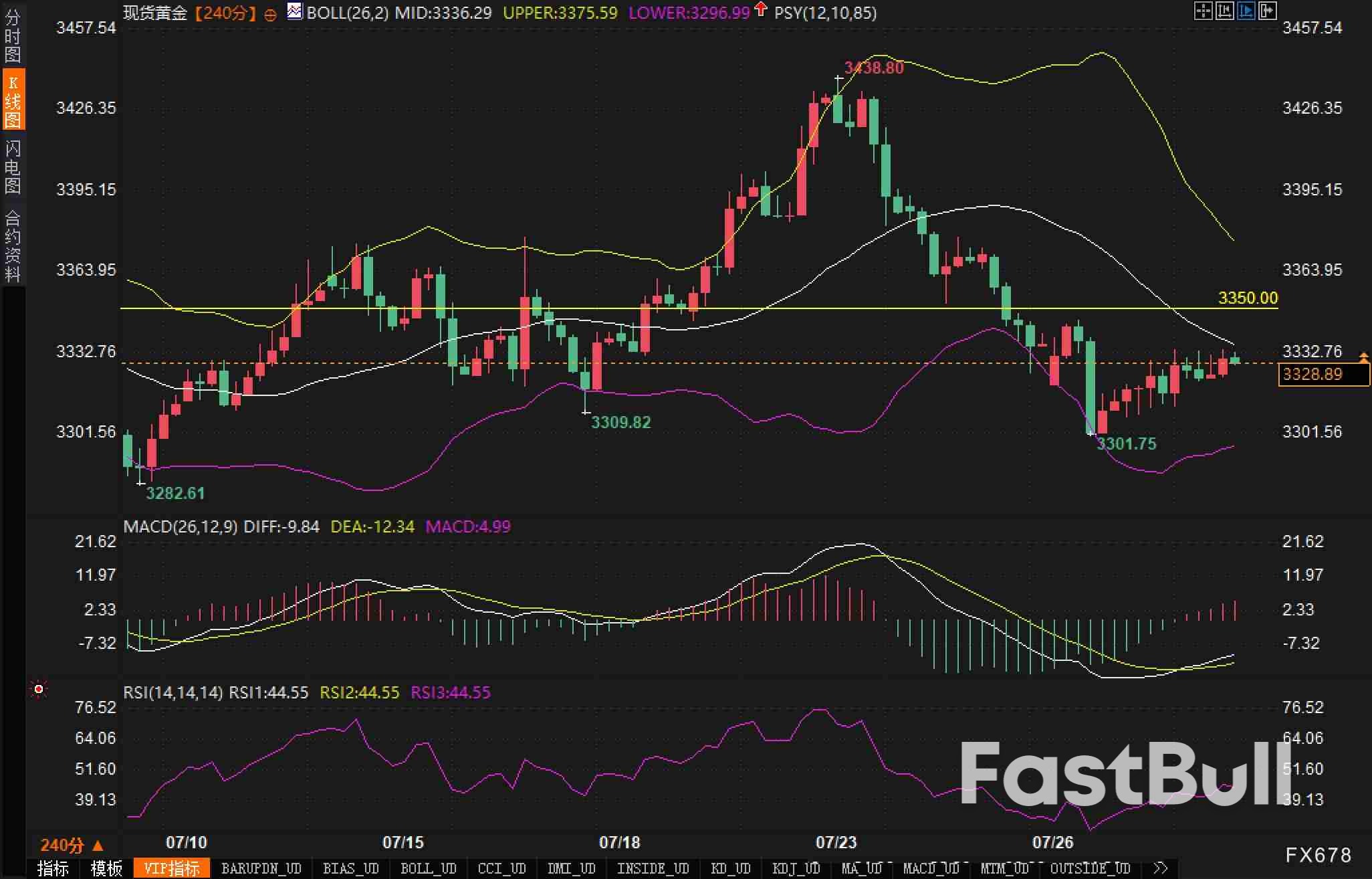Screen dimensions: 1372x879
Task: Click the shift-right panel arrow icon
Action: pyautogui.click(x=1268, y=11)
